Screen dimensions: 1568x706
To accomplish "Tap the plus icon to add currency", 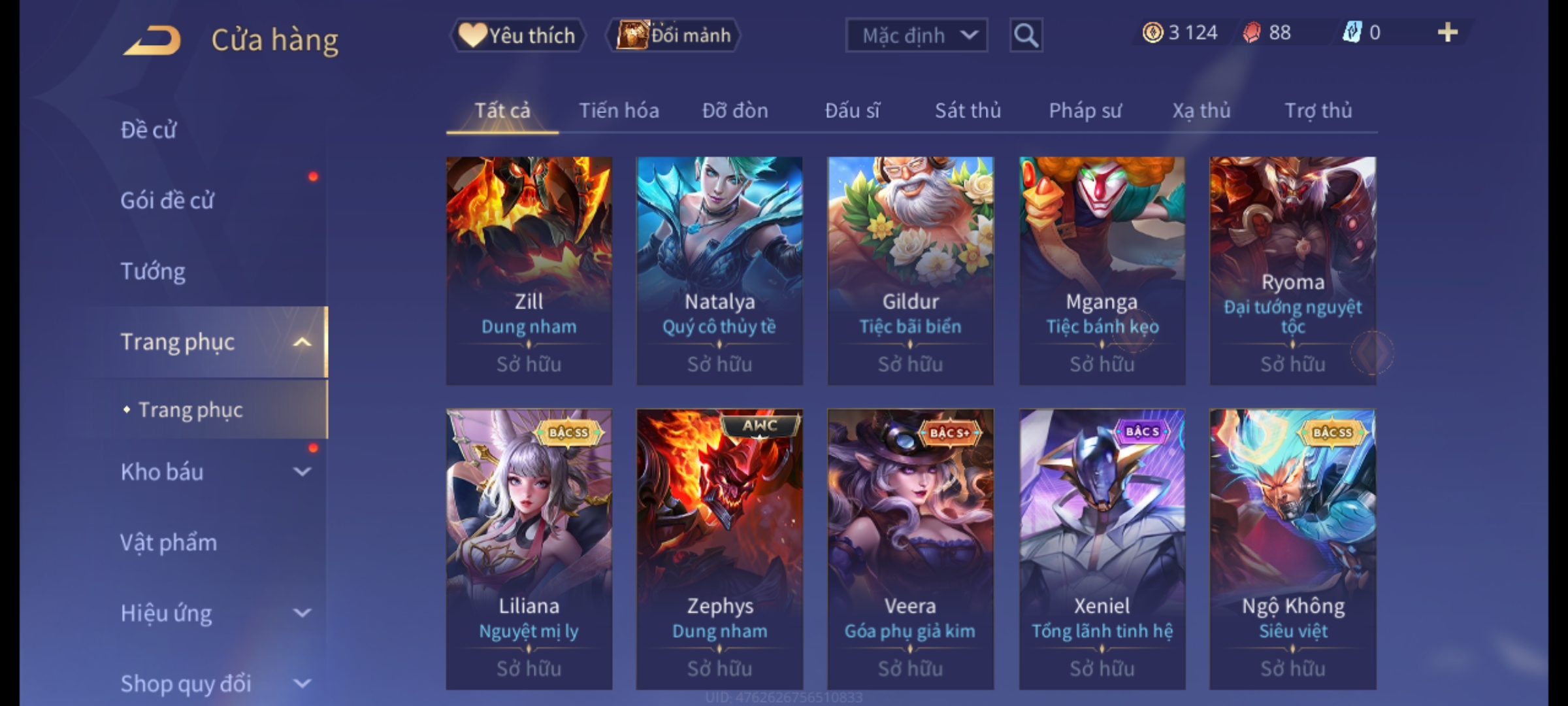I will (x=1448, y=33).
